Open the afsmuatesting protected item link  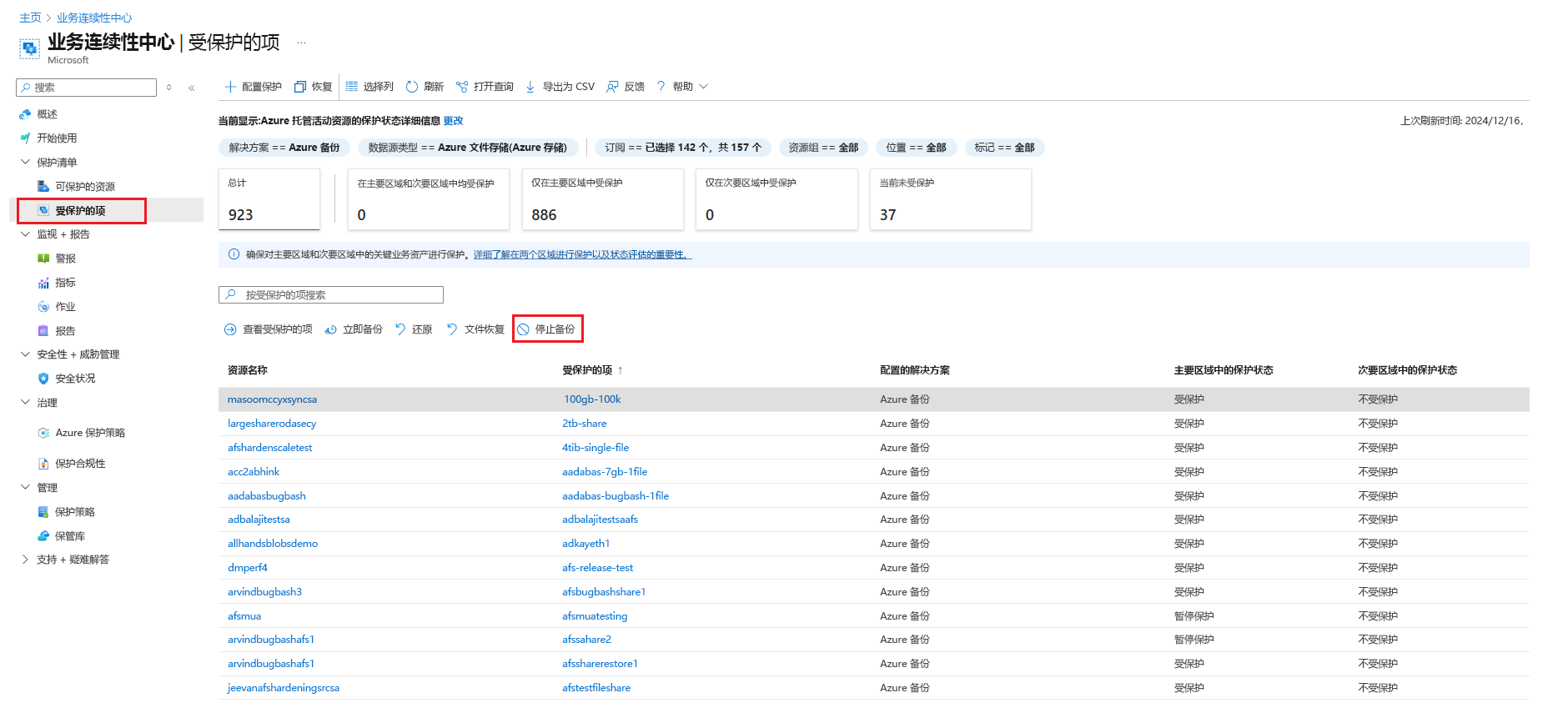coord(595,616)
